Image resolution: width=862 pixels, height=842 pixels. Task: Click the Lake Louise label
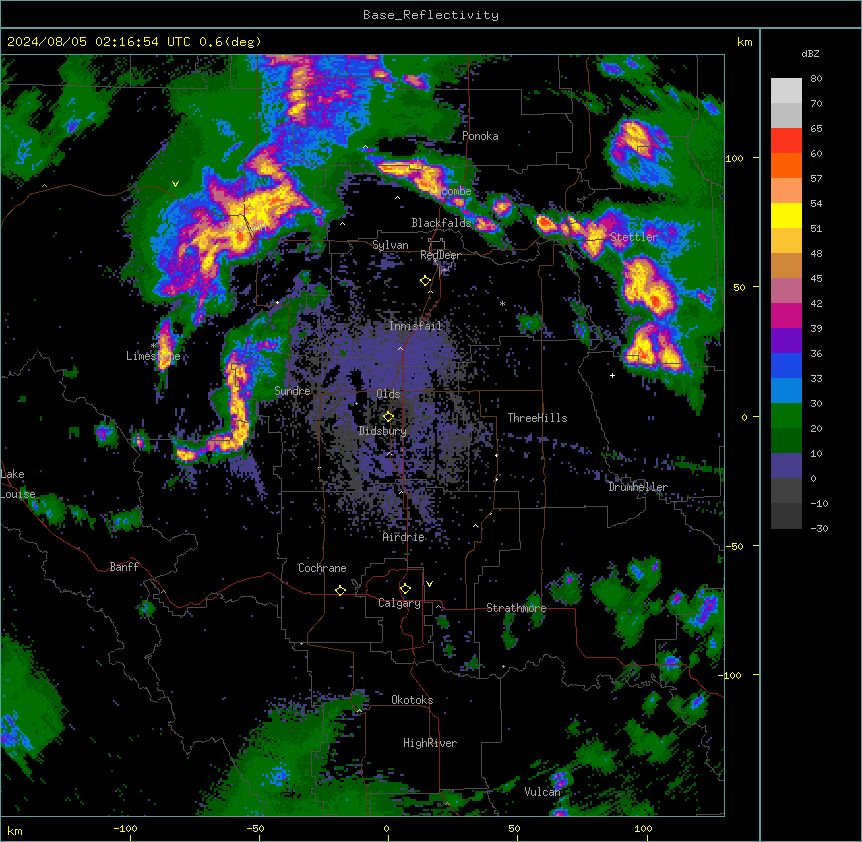pos(16,484)
